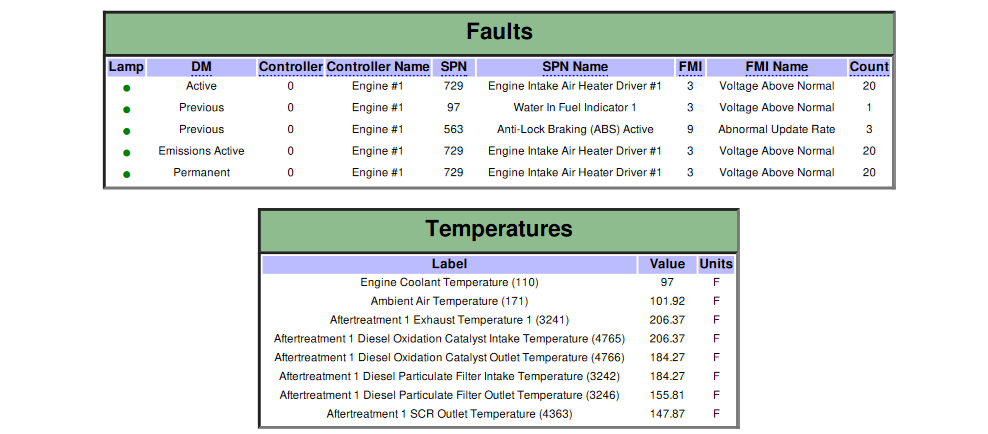Click the Count column header
The height and width of the screenshot is (434, 988).
pos(868,67)
